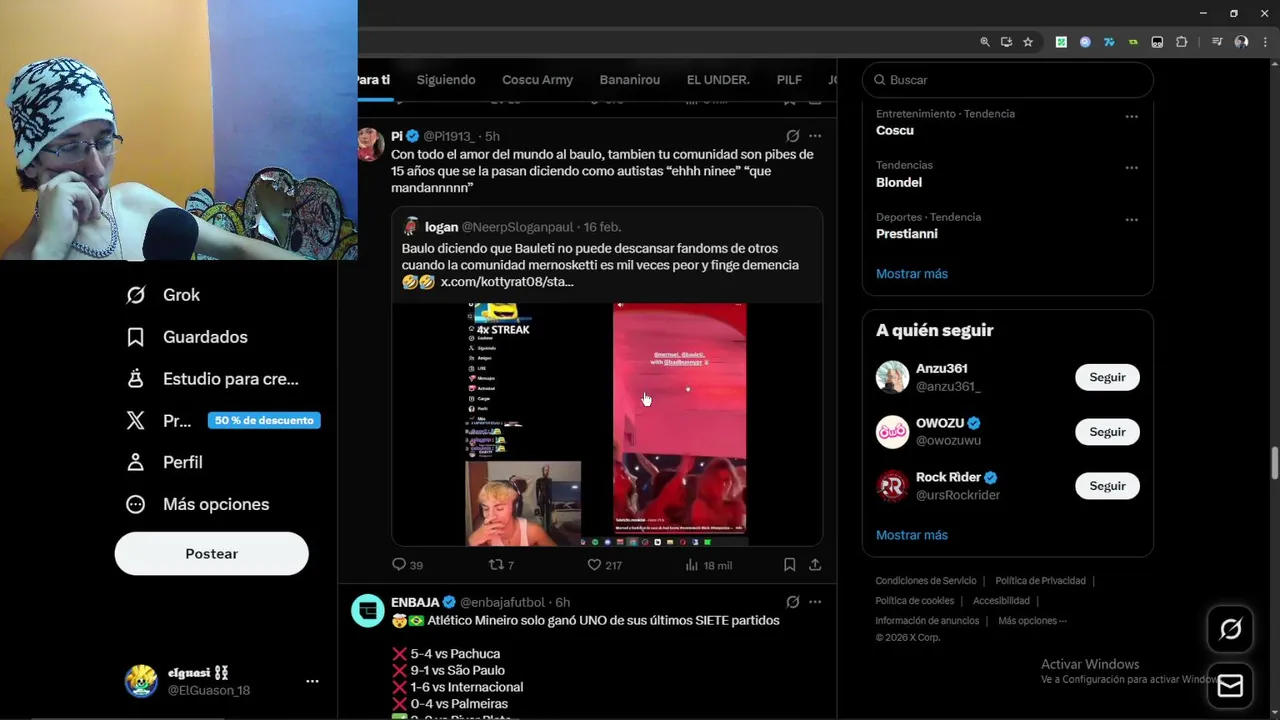The height and width of the screenshot is (720, 1280).
Task: Open options for Coscu trend
Action: click(x=1131, y=116)
